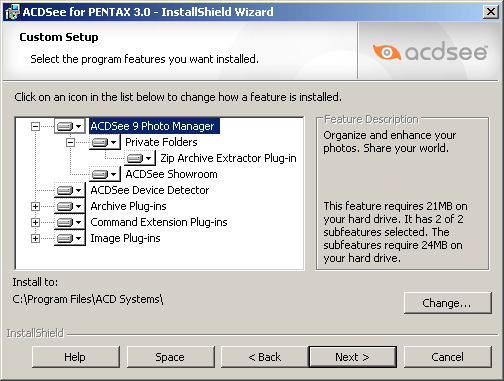The height and width of the screenshot is (381, 504).
Task: Go back with the < Back button
Action: pyautogui.click(x=265, y=357)
